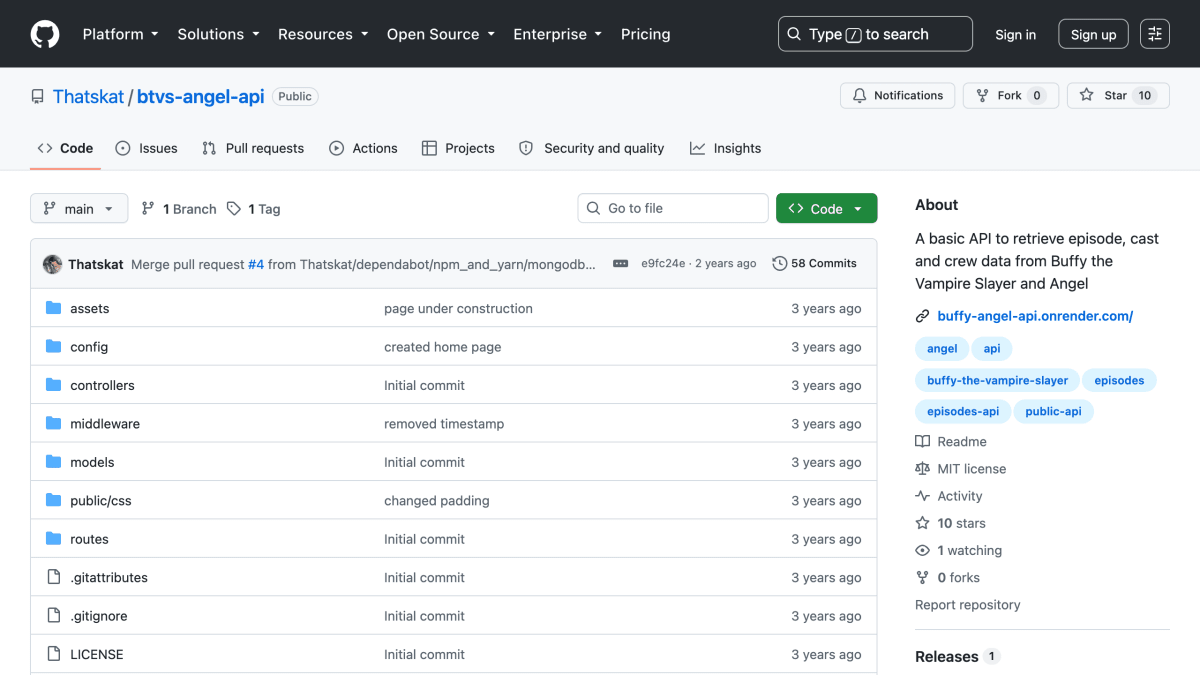The image size is (1200, 675).
Task: Switch to the Issues tab
Action: coord(146,148)
